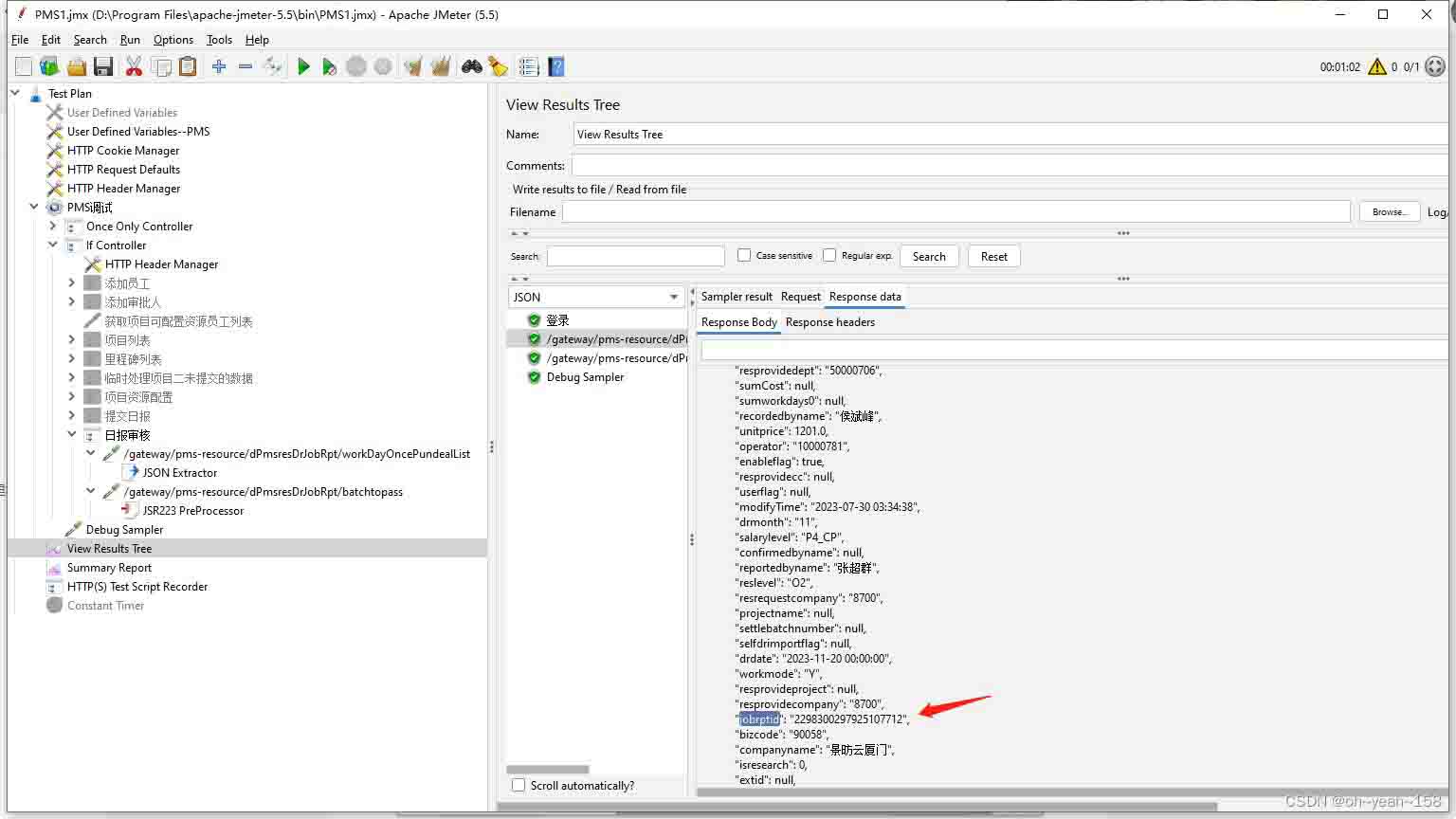Click the Shutdown test icon

[383, 66]
